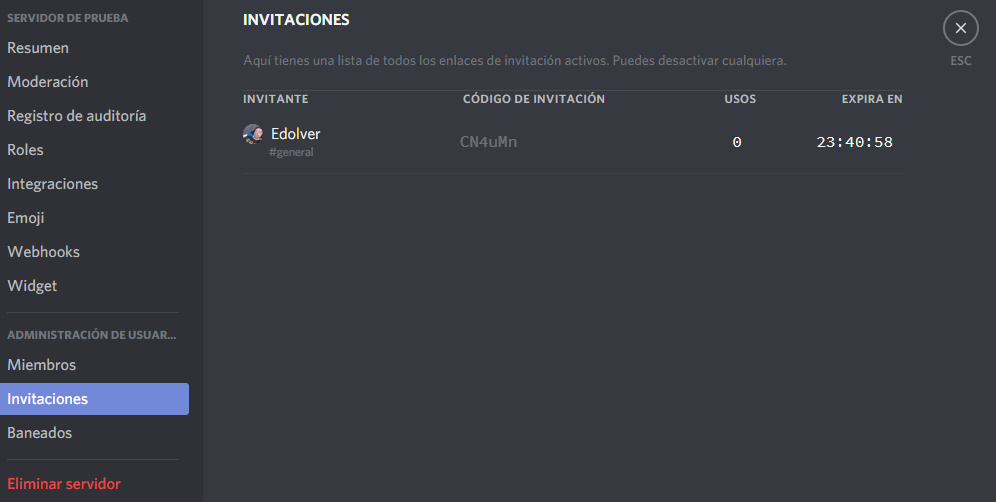Image resolution: width=996 pixels, height=502 pixels.
Task: Close settings with the ESC X button
Action: coord(960,28)
